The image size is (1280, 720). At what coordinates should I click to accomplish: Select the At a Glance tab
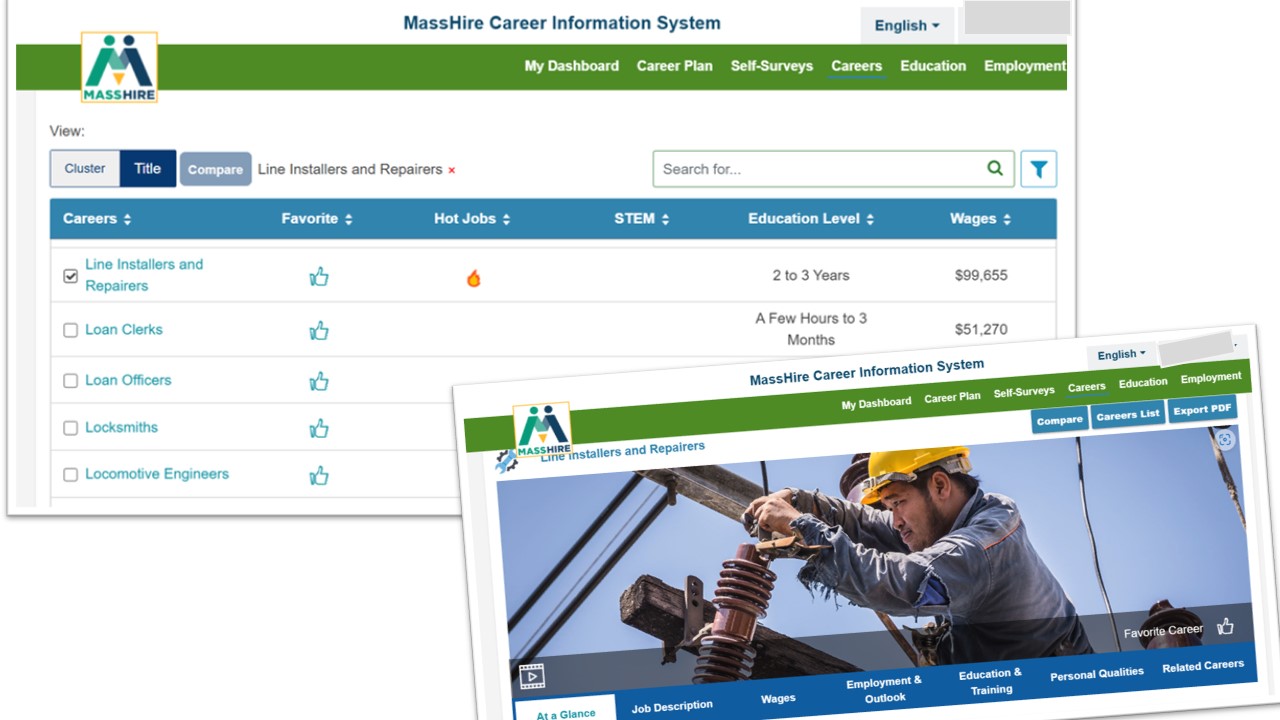566,714
